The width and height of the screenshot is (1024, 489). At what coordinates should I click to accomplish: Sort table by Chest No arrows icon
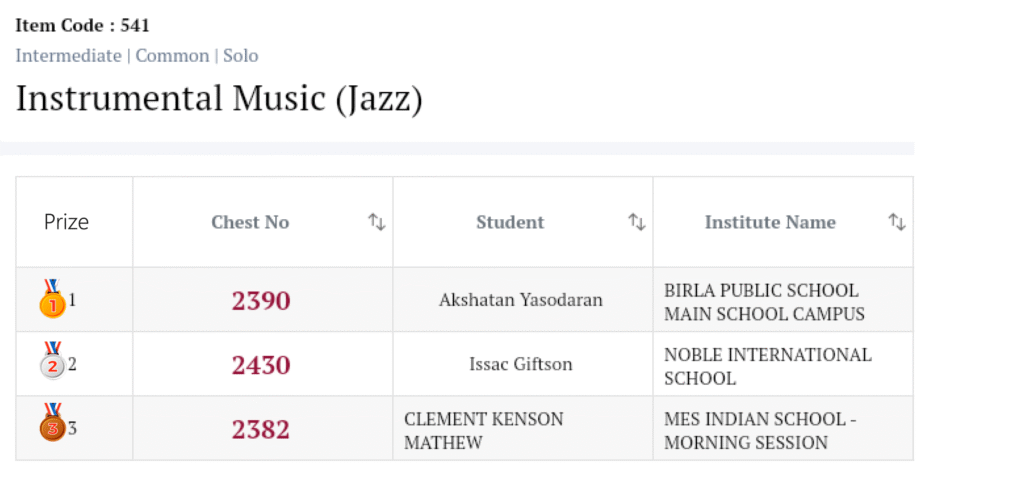click(x=377, y=222)
